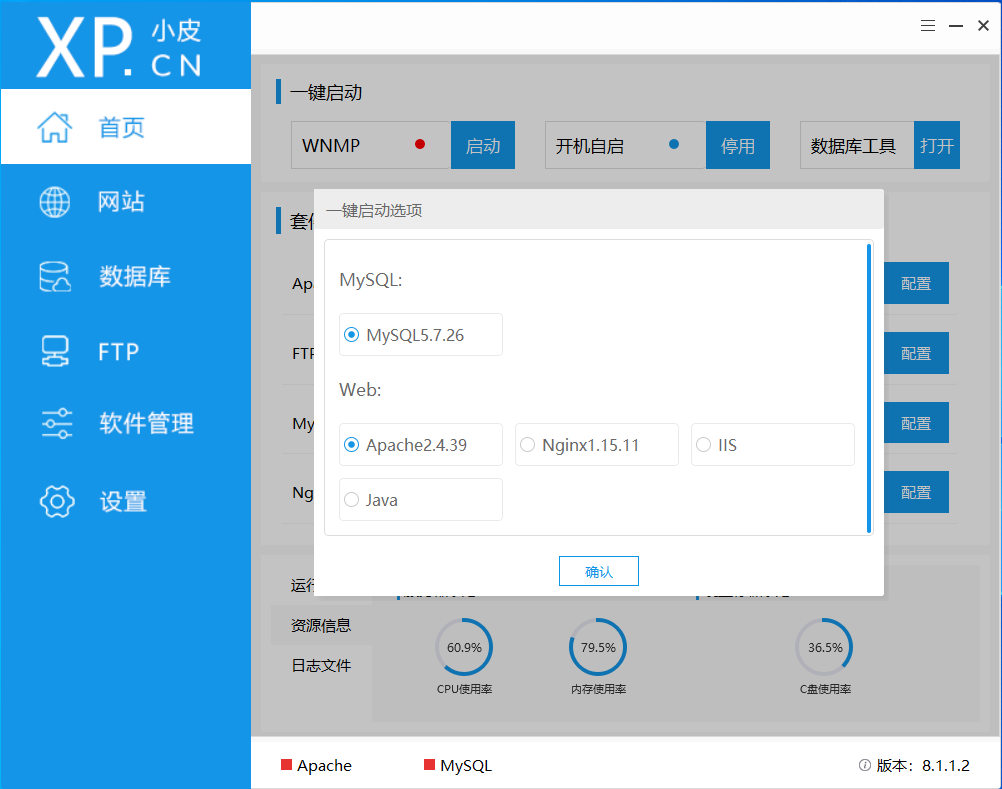
Task: Click 配置 button in FTP row
Action: tap(916, 353)
